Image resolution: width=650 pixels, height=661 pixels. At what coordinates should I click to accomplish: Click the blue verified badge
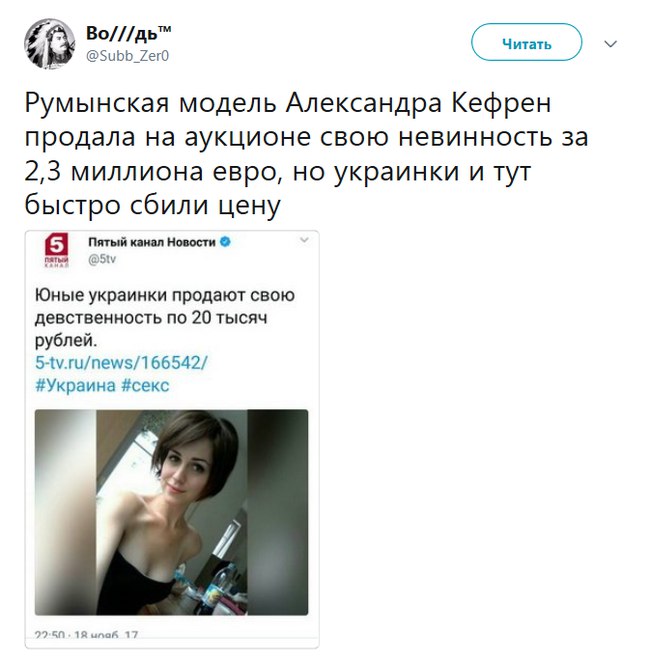tap(226, 242)
